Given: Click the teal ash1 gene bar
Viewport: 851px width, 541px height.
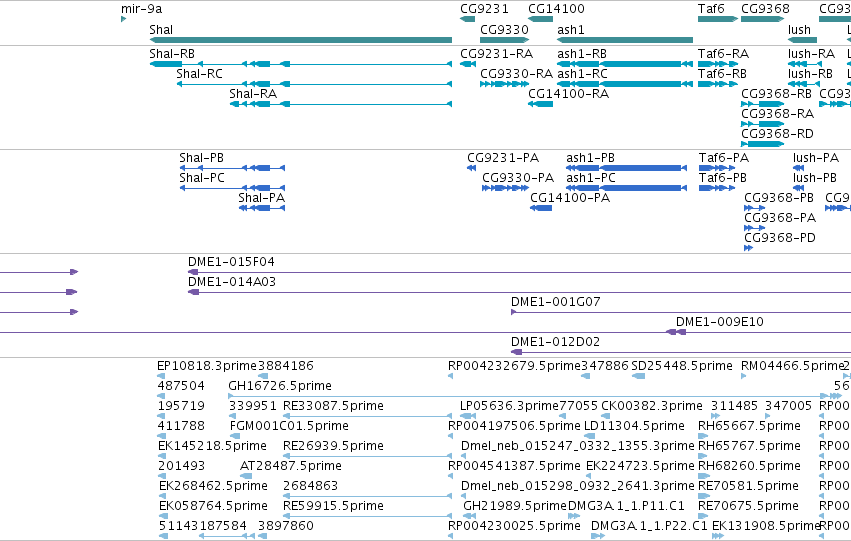Looking at the screenshot, I should [x=625, y=40].
